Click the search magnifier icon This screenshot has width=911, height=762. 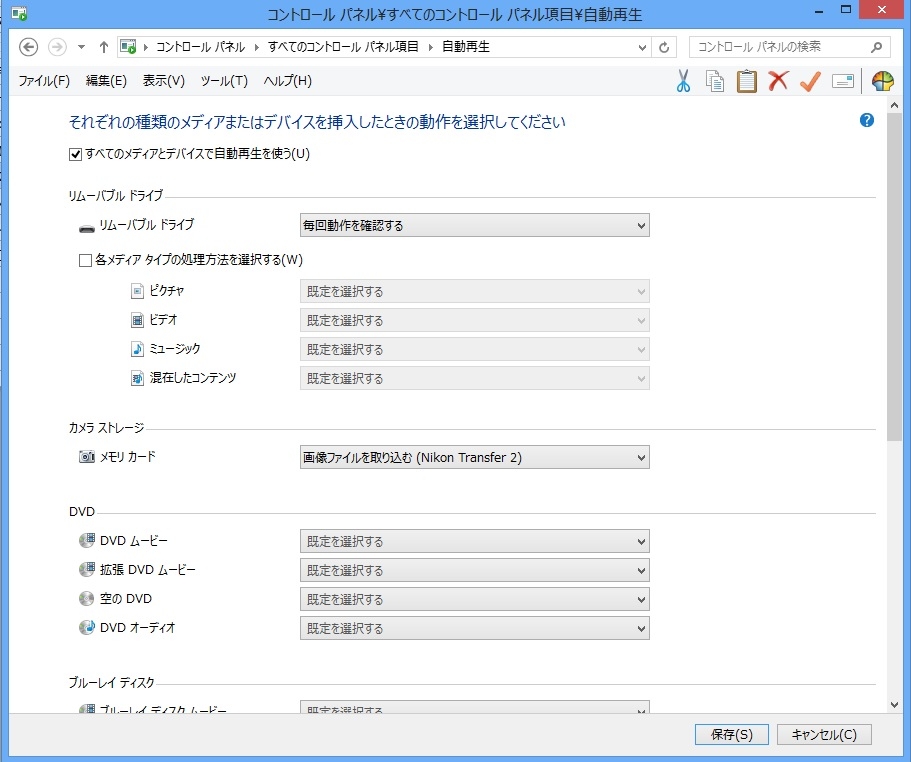[876, 47]
